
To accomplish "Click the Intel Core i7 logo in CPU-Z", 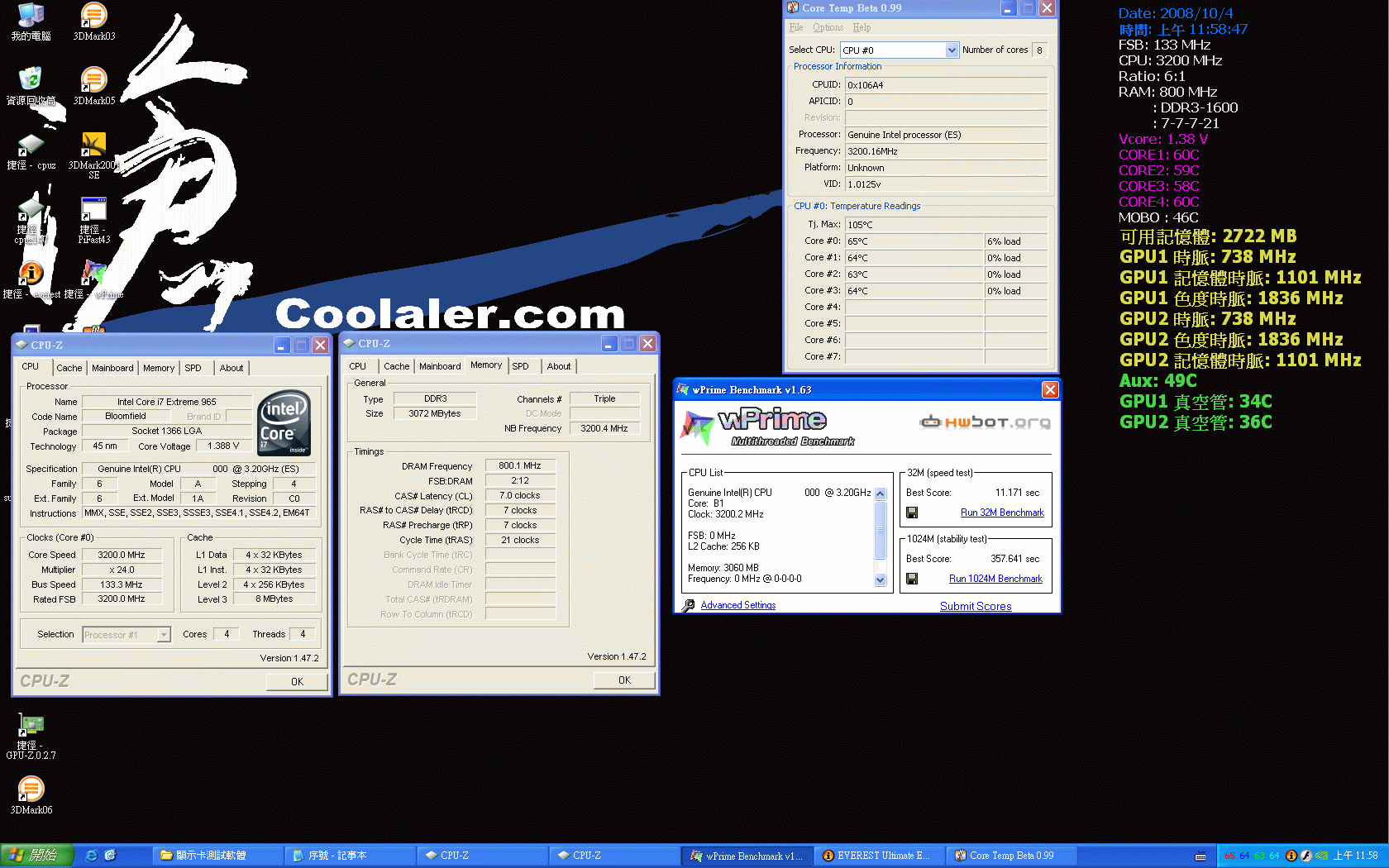I will [284, 422].
